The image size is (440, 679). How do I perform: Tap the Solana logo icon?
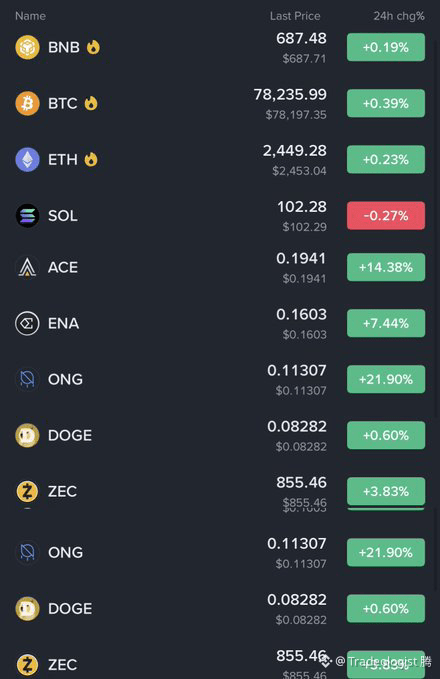[x=27, y=216]
